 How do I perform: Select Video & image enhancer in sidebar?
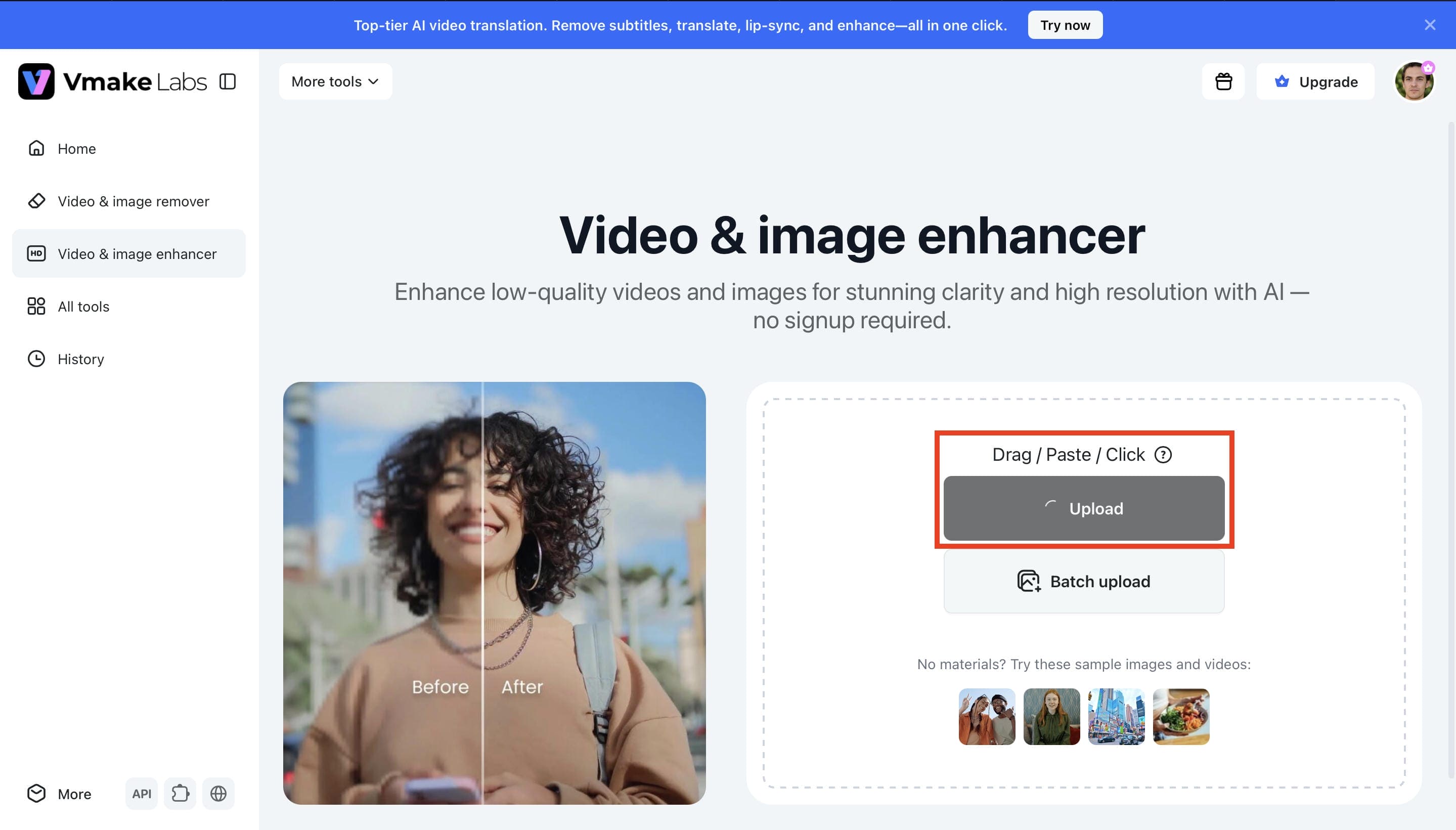[x=129, y=254]
